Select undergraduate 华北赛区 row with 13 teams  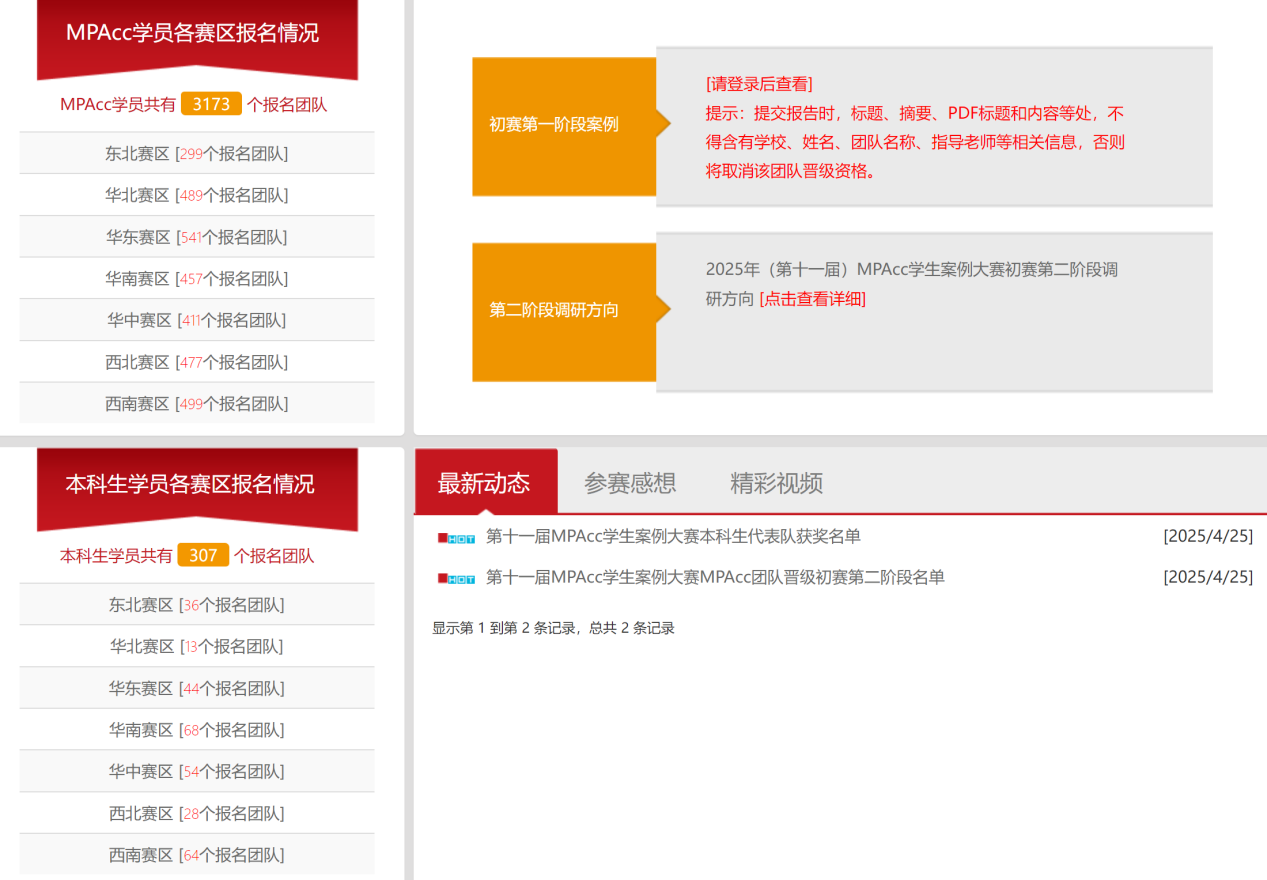point(197,647)
